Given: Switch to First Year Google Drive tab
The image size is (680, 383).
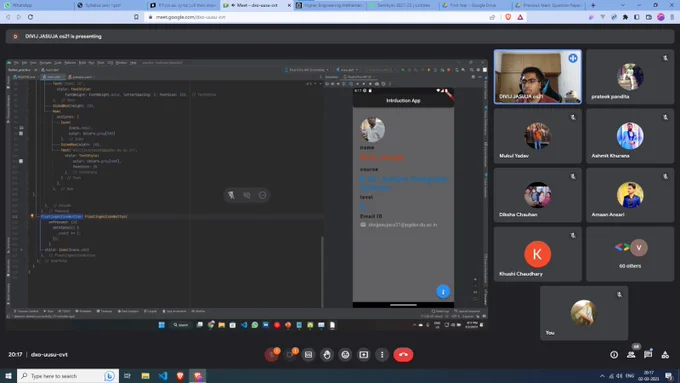Looking at the screenshot, I should [x=476, y=5].
